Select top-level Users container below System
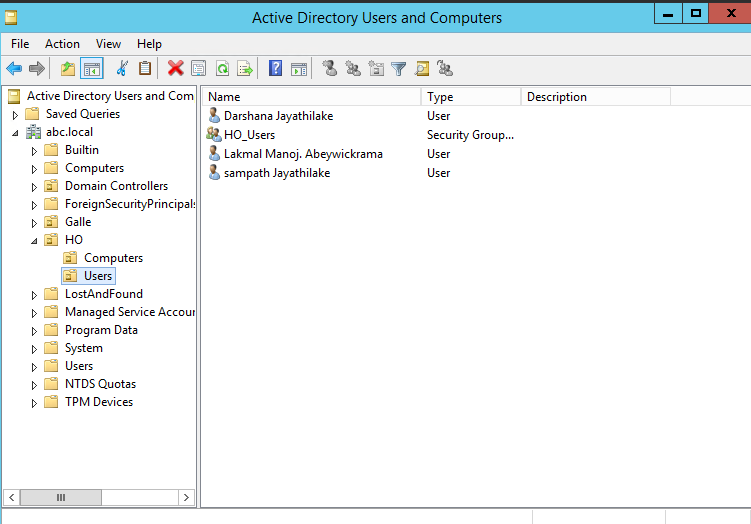 tap(79, 366)
